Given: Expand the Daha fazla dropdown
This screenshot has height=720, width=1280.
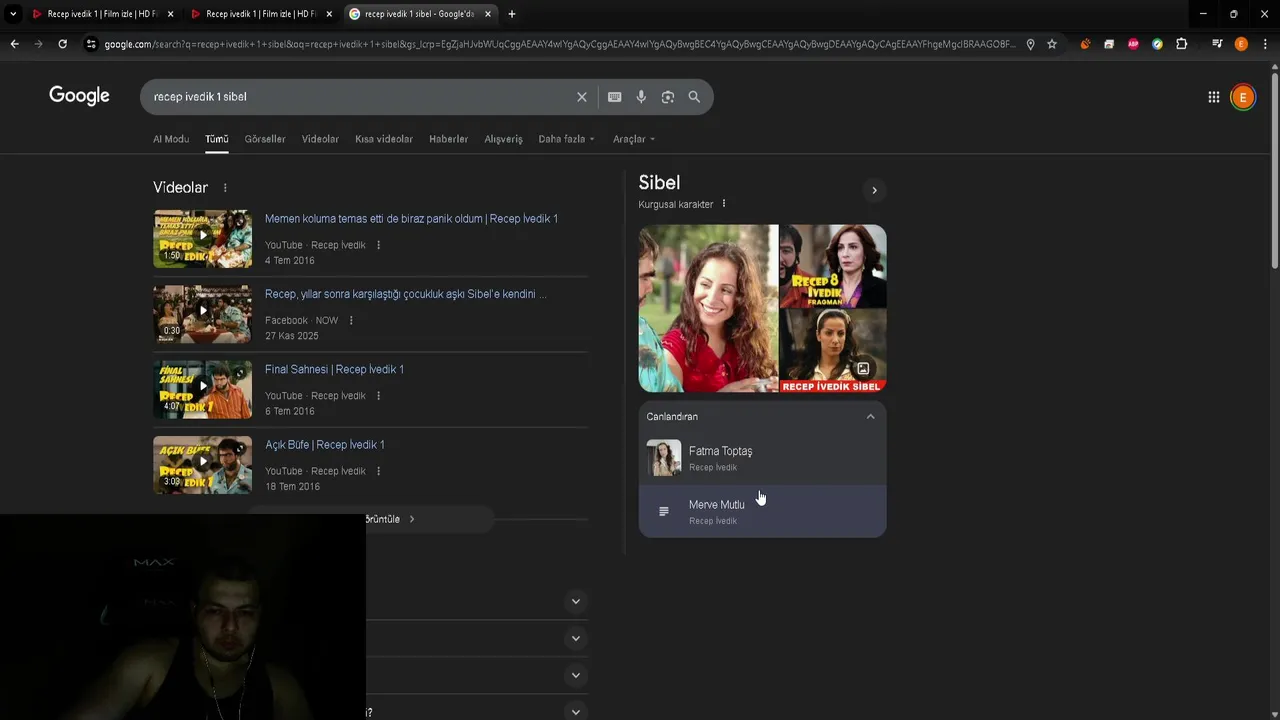Looking at the screenshot, I should coord(566,139).
